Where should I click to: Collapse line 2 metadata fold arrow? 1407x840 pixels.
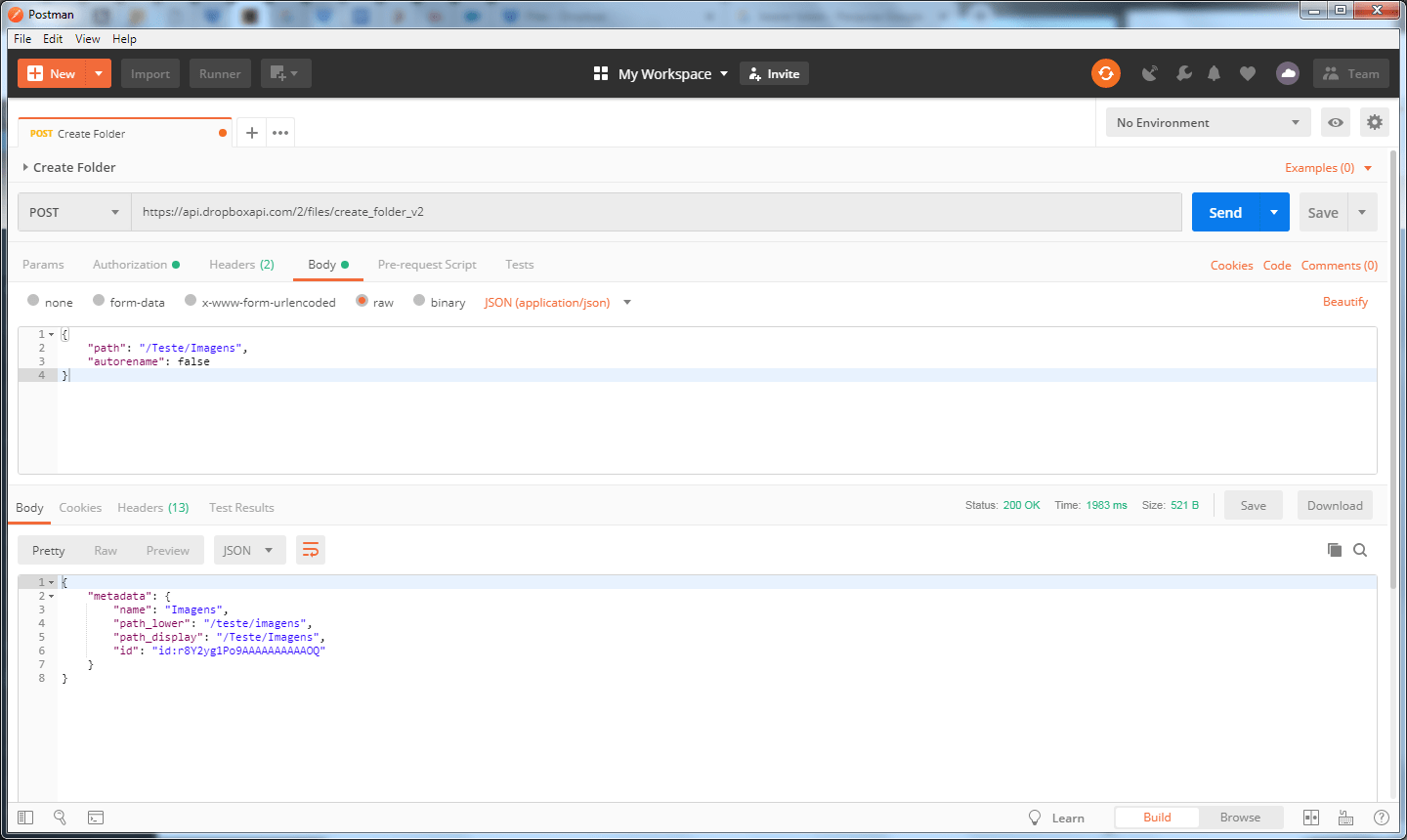pos(51,596)
